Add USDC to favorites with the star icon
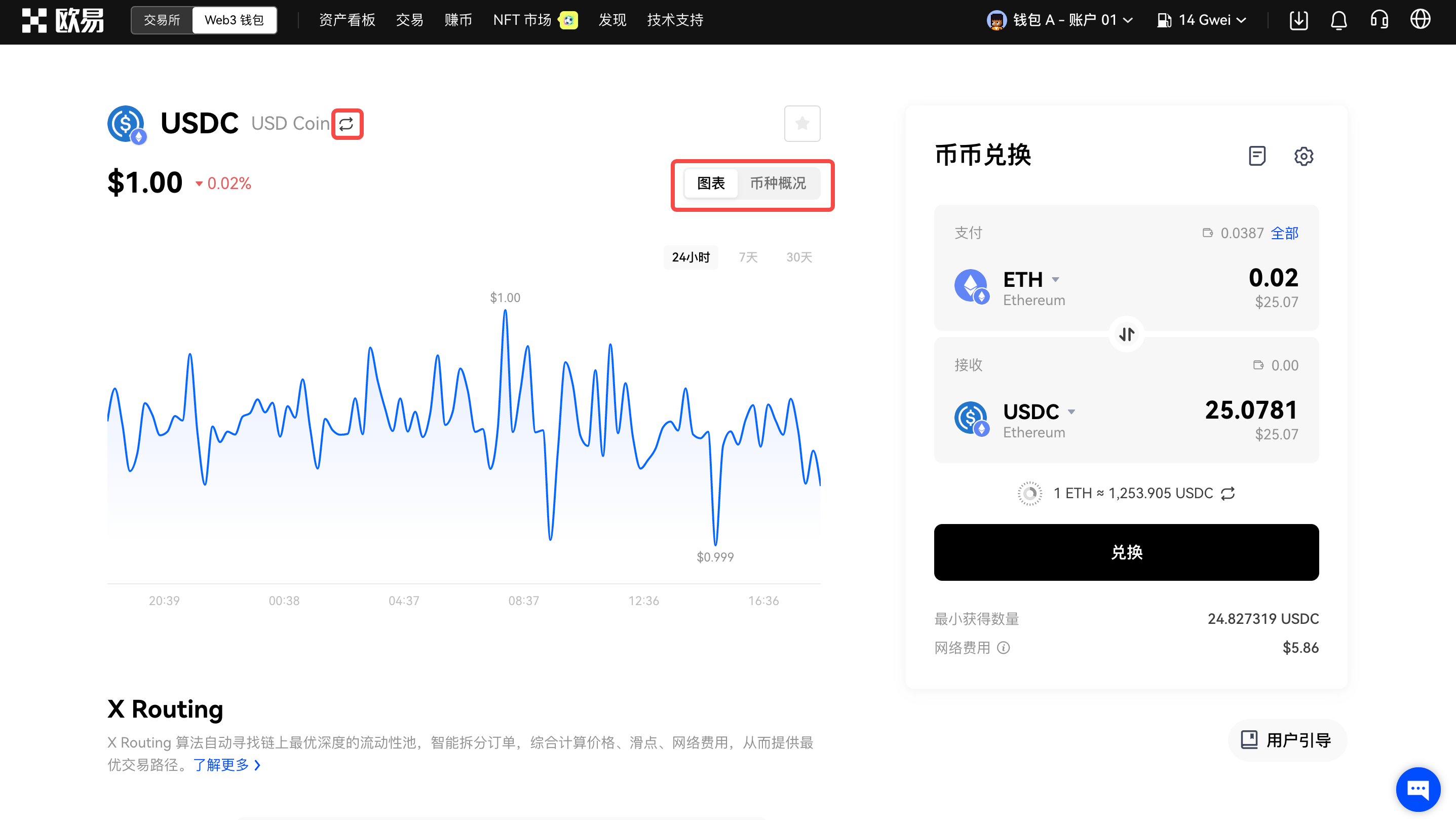The height and width of the screenshot is (820, 1456). [801, 123]
